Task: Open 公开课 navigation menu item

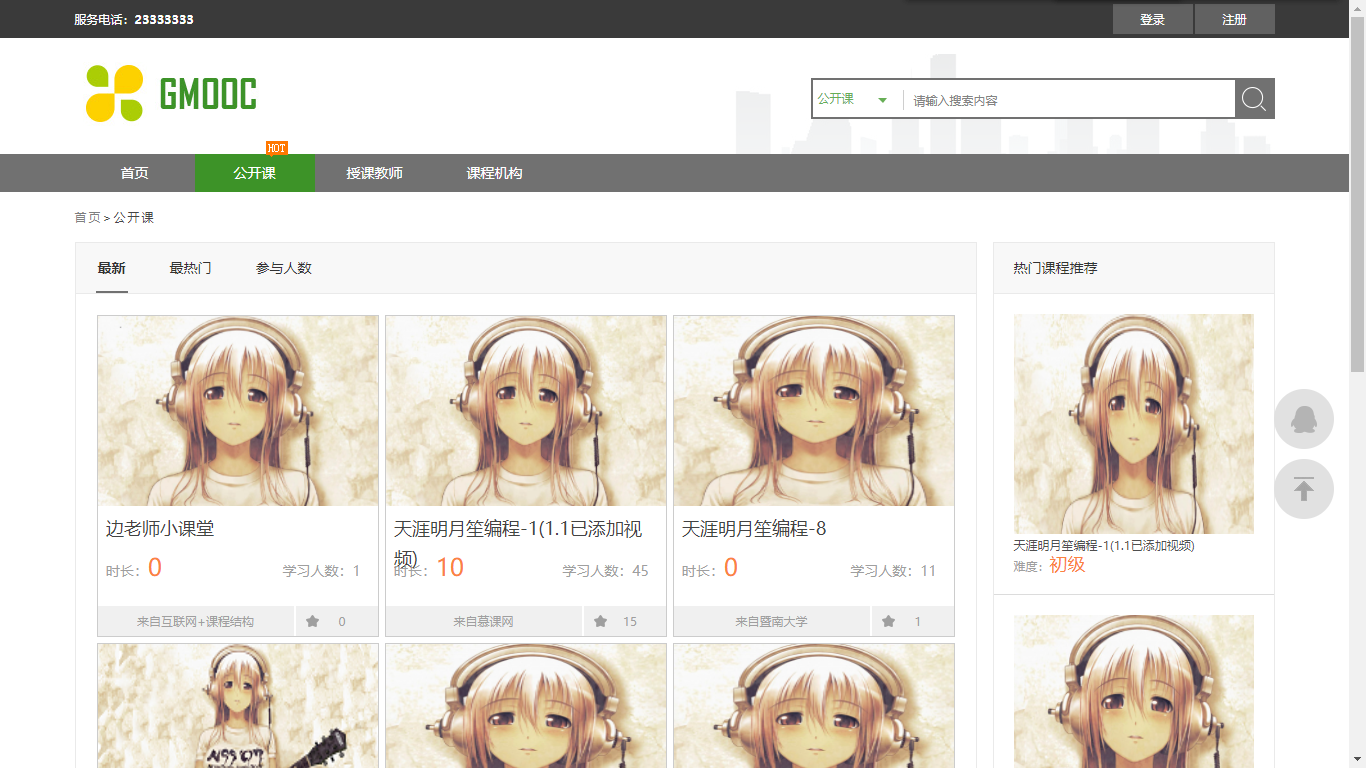Action: (255, 173)
